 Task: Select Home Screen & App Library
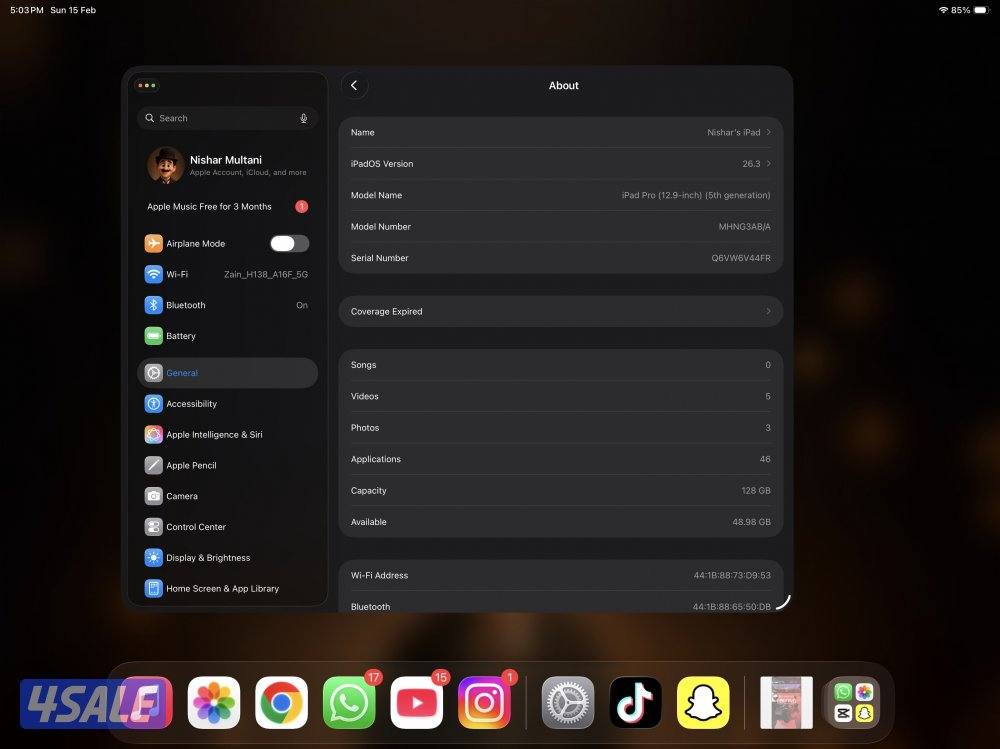coord(227,589)
